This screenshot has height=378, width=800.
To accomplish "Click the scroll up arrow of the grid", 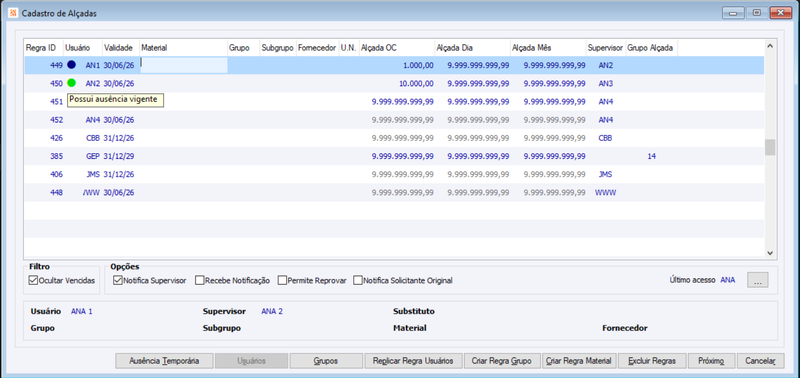I will pos(770,46).
